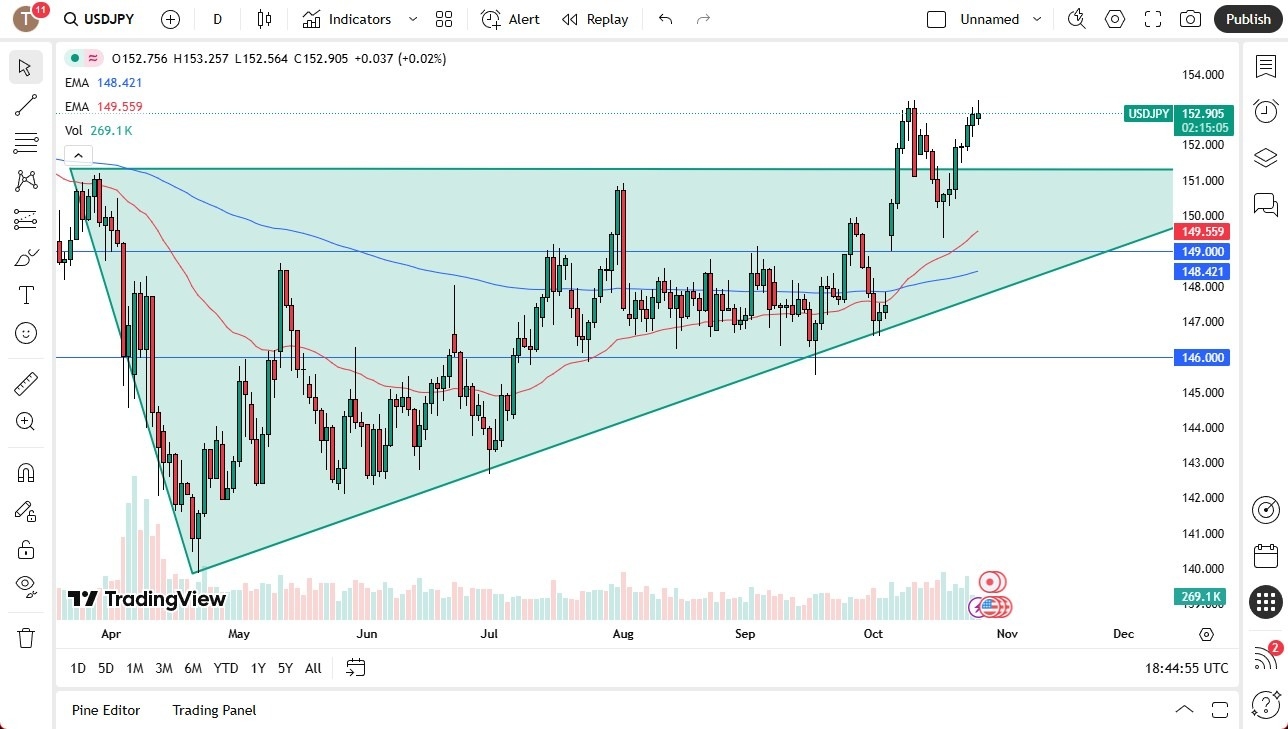Select the Brush drawing tool
This screenshot has width=1288, height=729.
[25, 256]
